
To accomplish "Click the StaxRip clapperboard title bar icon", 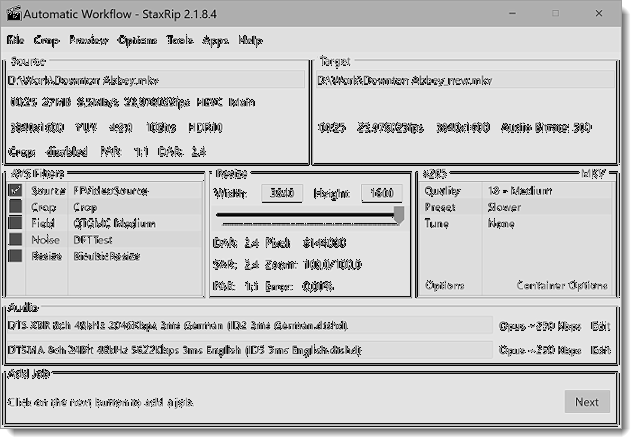I will click(14, 13).
